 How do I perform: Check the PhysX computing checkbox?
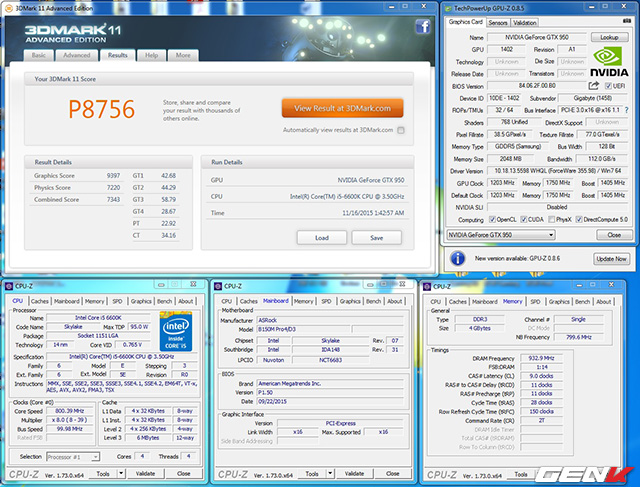tap(550, 219)
